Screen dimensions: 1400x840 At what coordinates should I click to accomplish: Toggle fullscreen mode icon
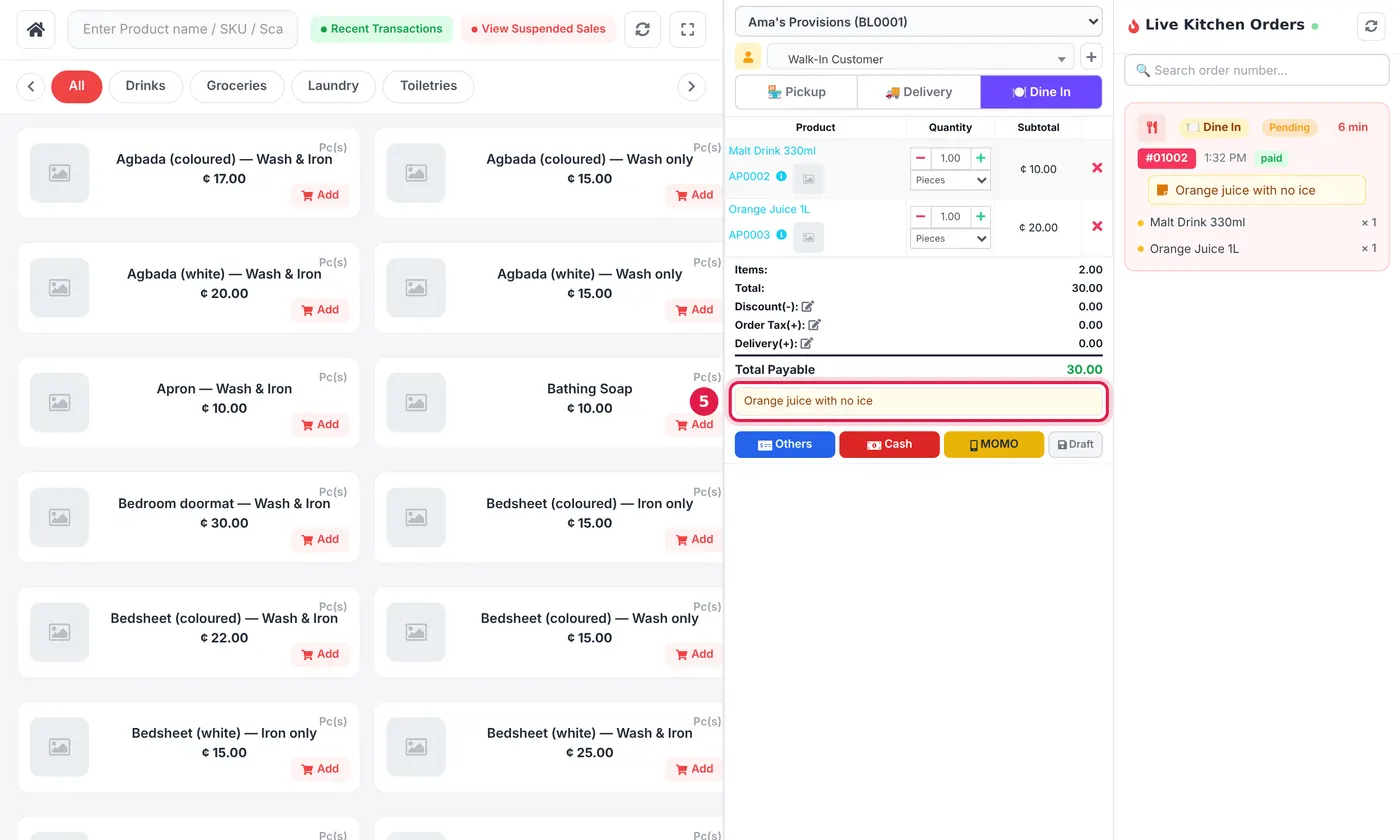pyautogui.click(x=687, y=30)
